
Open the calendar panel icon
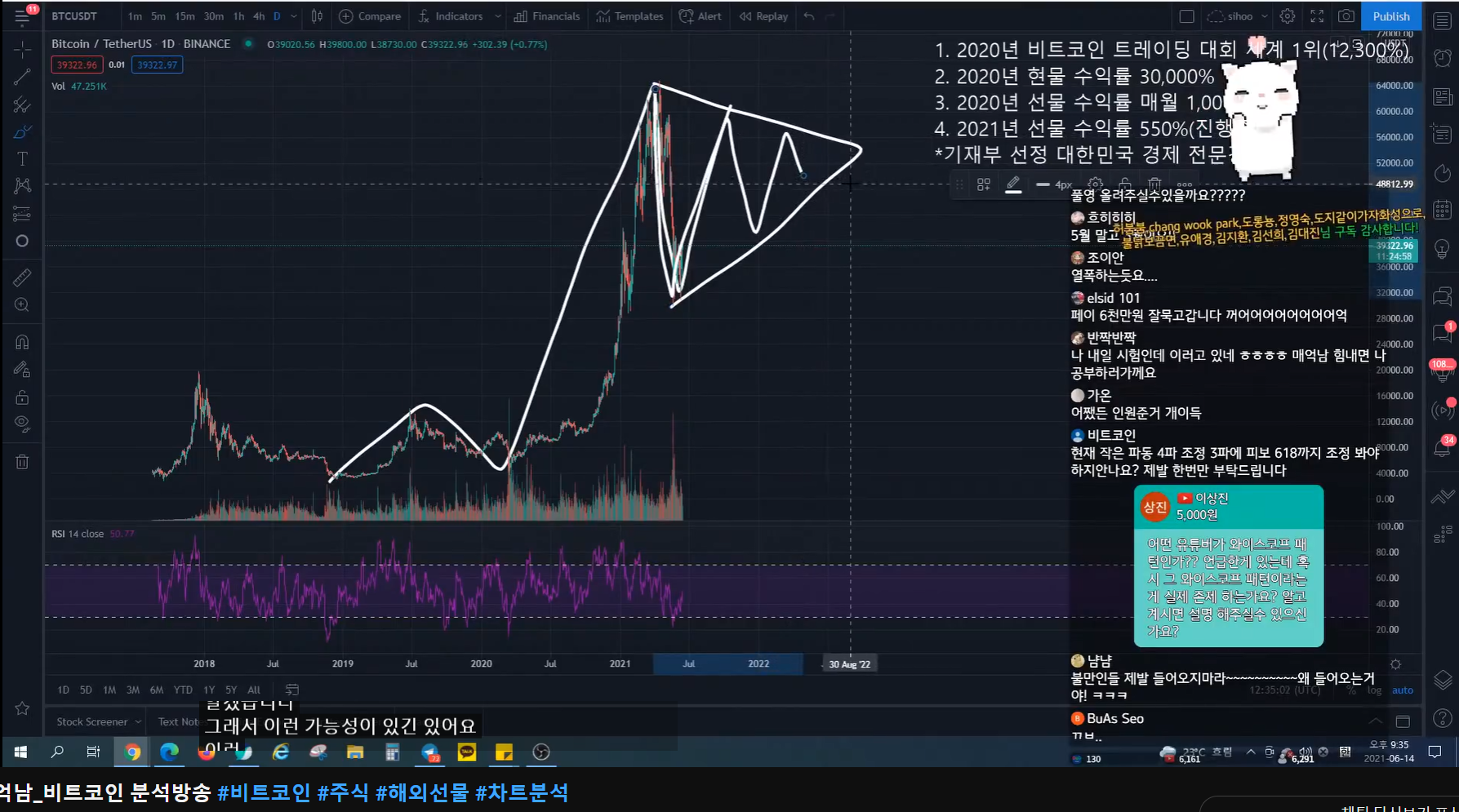(1442, 210)
